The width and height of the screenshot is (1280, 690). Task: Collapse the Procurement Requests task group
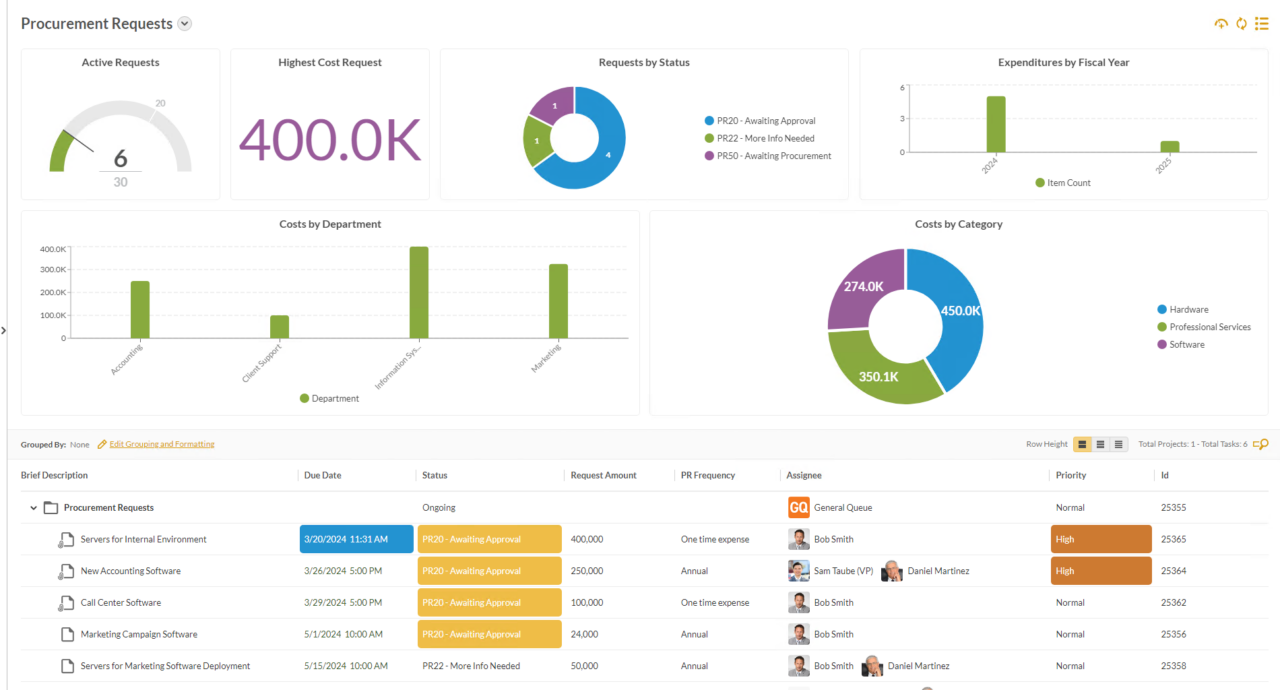tap(33, 507)
